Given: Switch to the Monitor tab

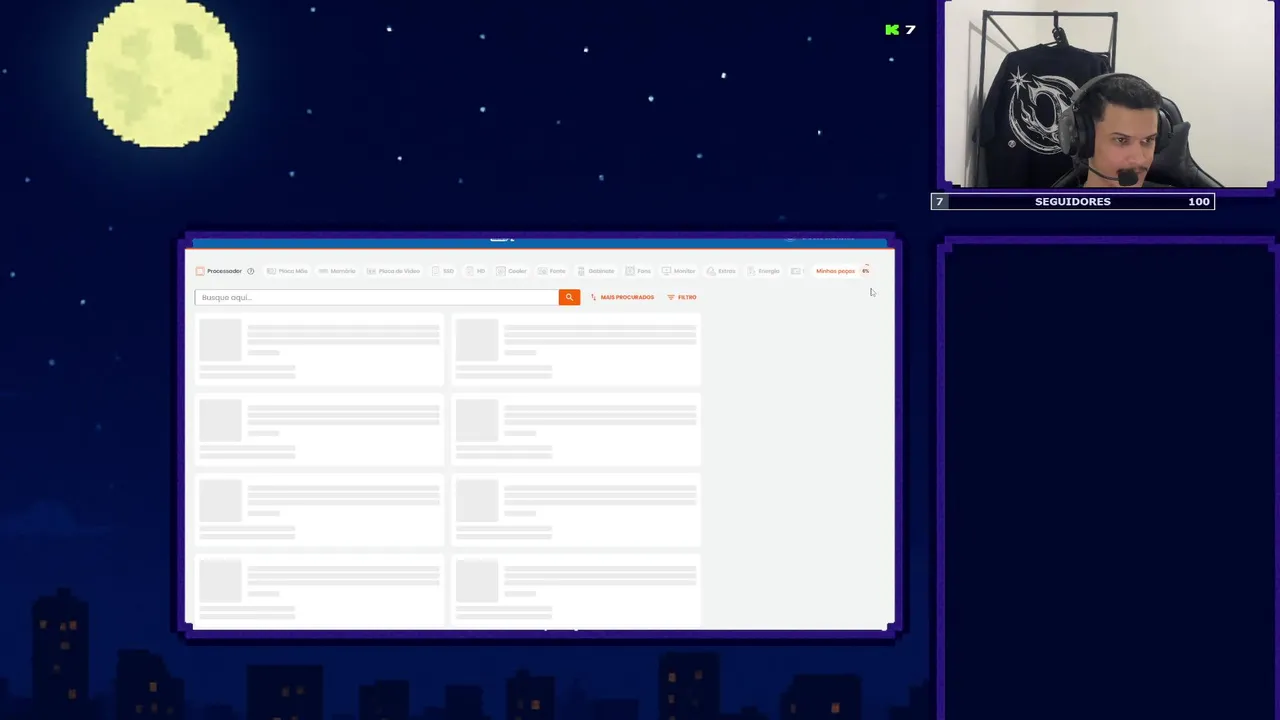Looking at the screenshot, I should pos(679,271).
